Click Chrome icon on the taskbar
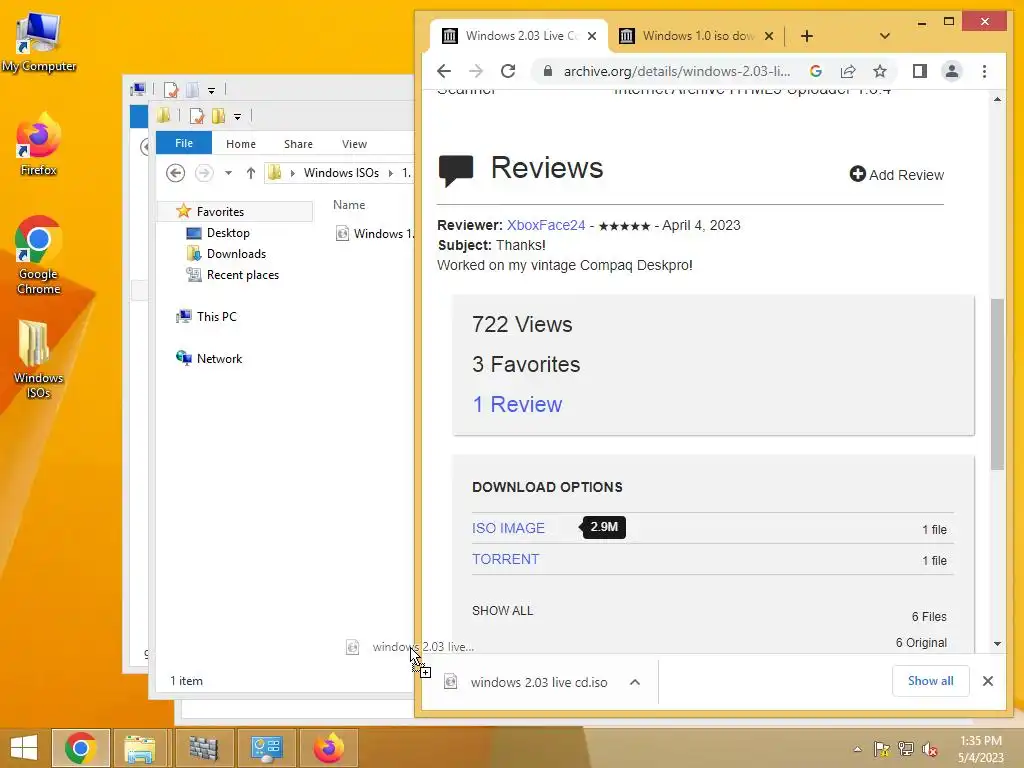The height and width of the screenshot is (768, 1024). coord(80,748)
